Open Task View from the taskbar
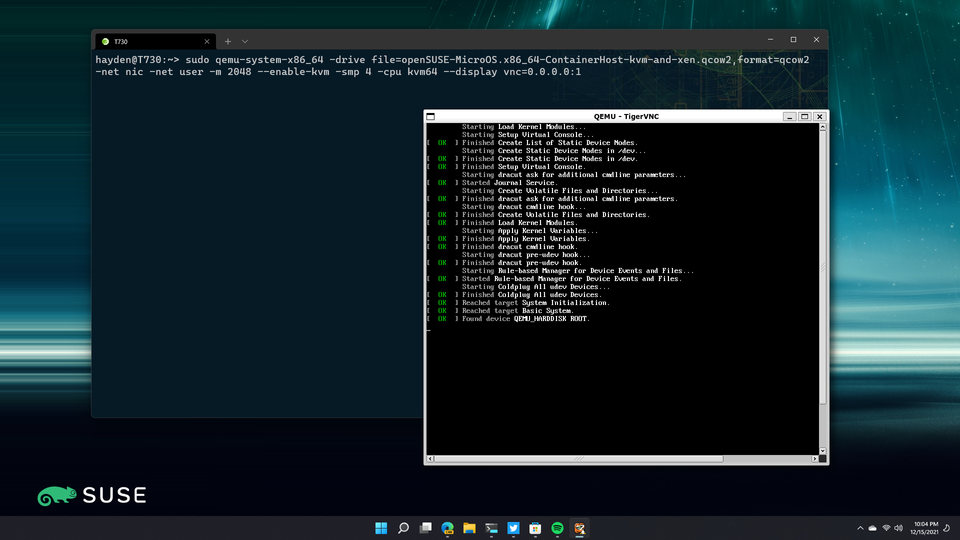Viewport: 960px width, 540px height. coord(425,527)
